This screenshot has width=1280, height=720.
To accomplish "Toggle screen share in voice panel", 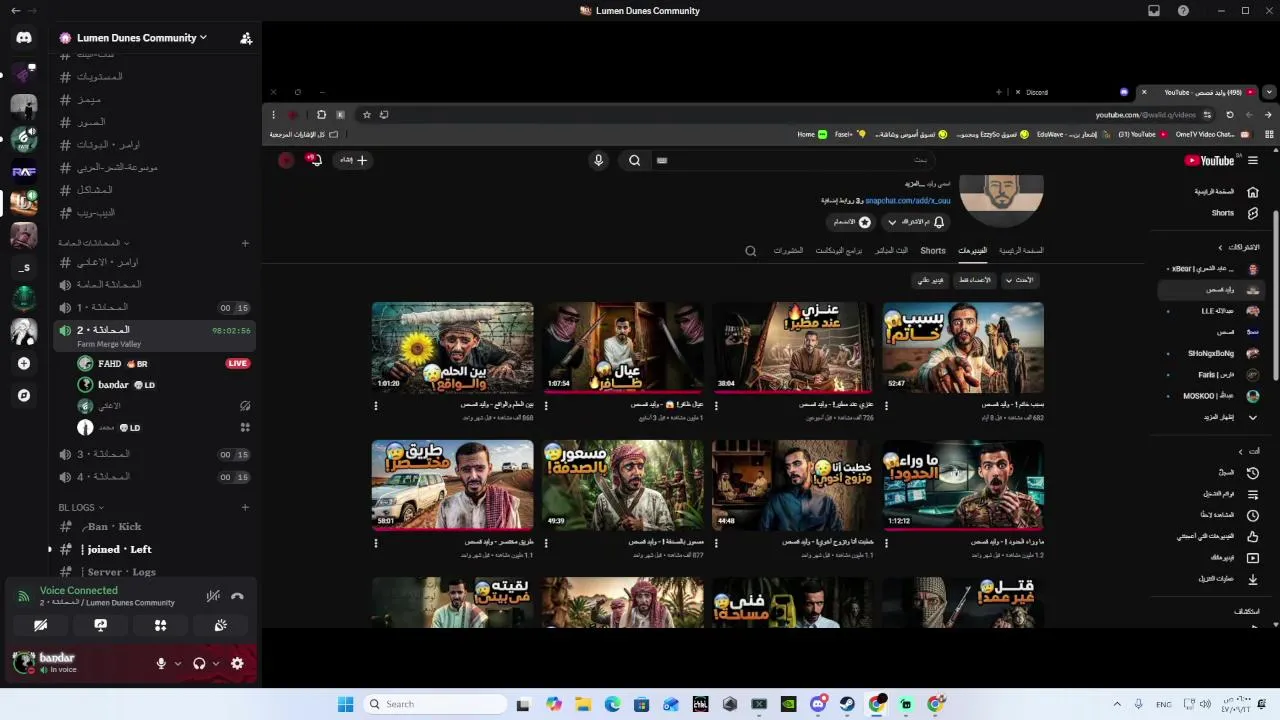I will point(100,625).
